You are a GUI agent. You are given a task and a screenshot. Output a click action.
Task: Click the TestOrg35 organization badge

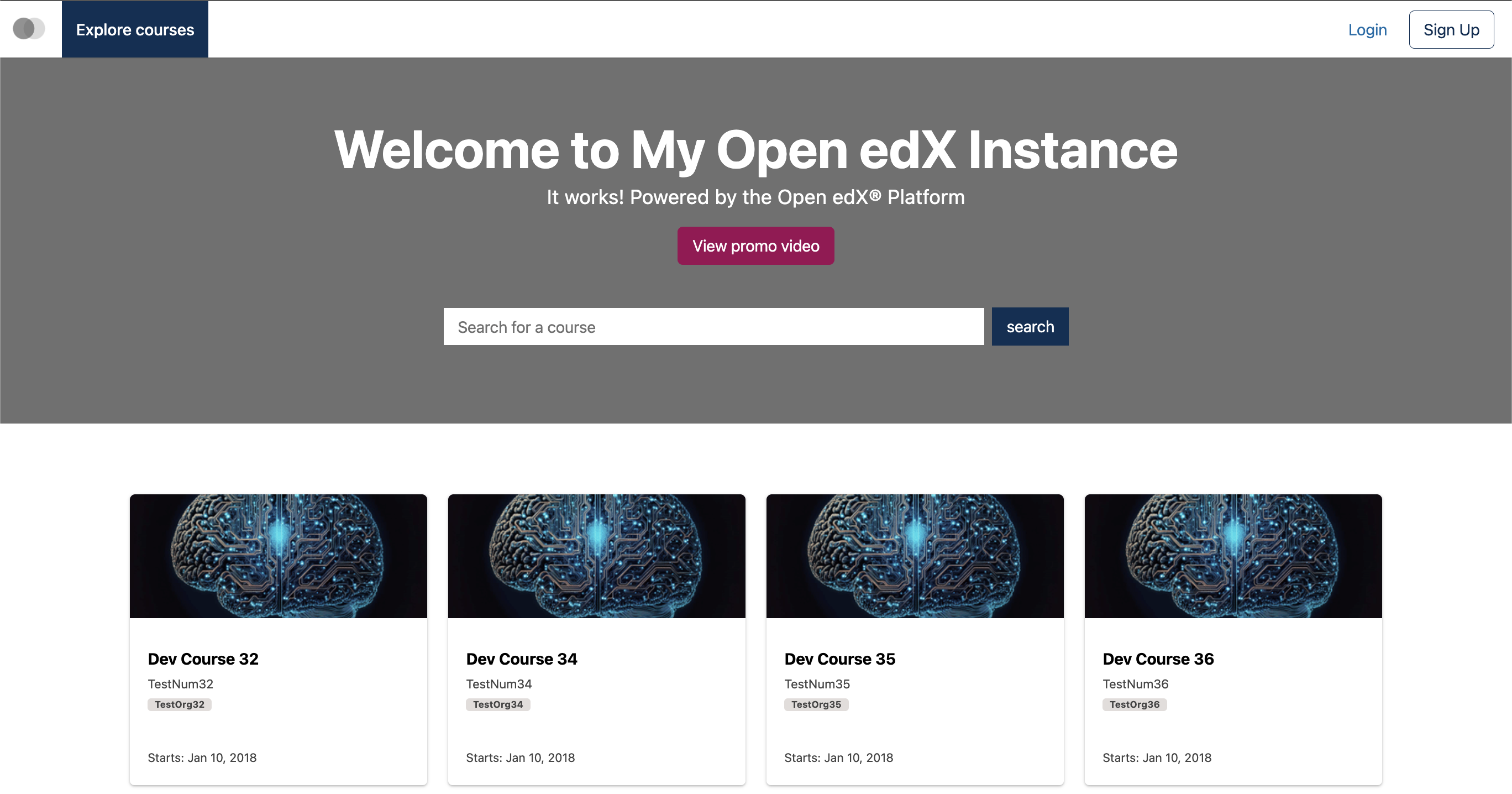(816, 704)
